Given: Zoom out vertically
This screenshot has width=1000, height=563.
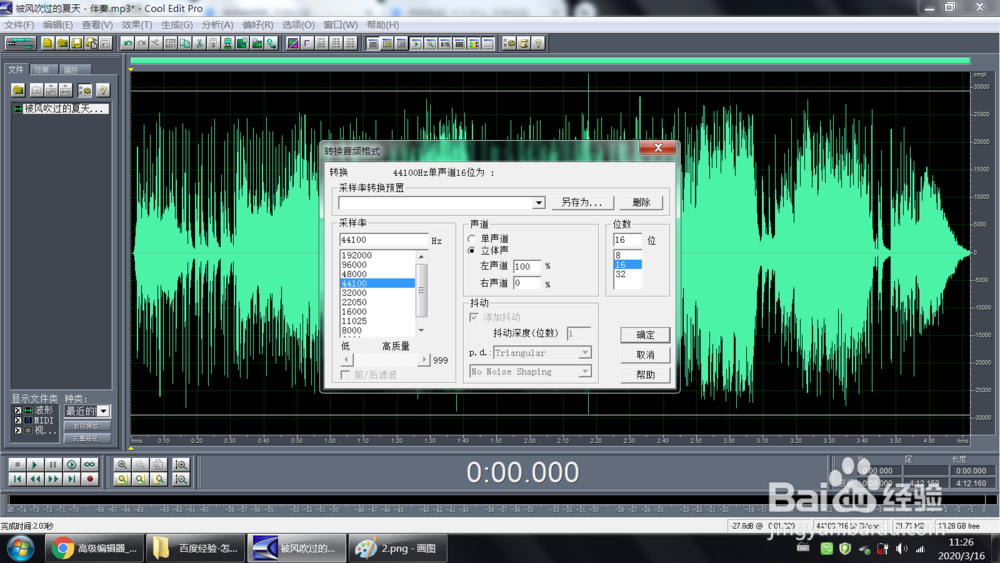Looking at the screenshot, I should (x=181, y=479).
